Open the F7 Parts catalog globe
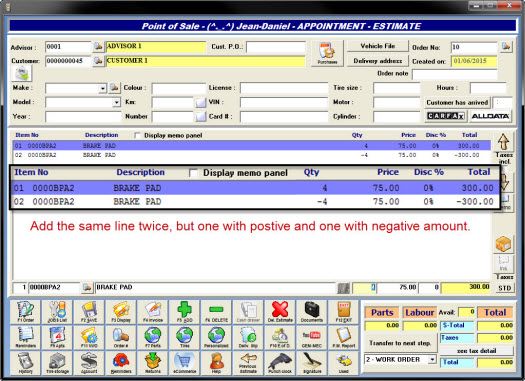Viewport: 525px width, 381px height. tap(153, 337)
